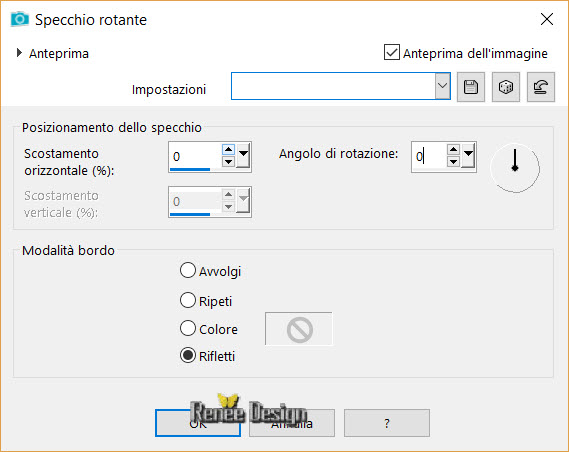
Task: Decrease horizontal offset with the down arrow
Action: tap(228, 161)
